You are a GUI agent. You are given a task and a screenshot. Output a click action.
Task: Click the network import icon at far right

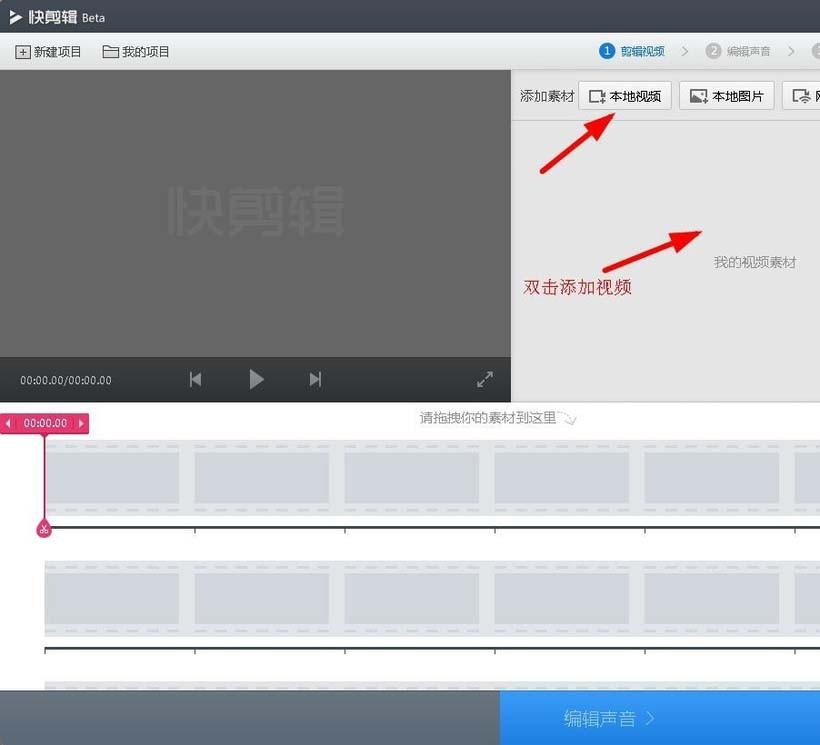point(805,95)
